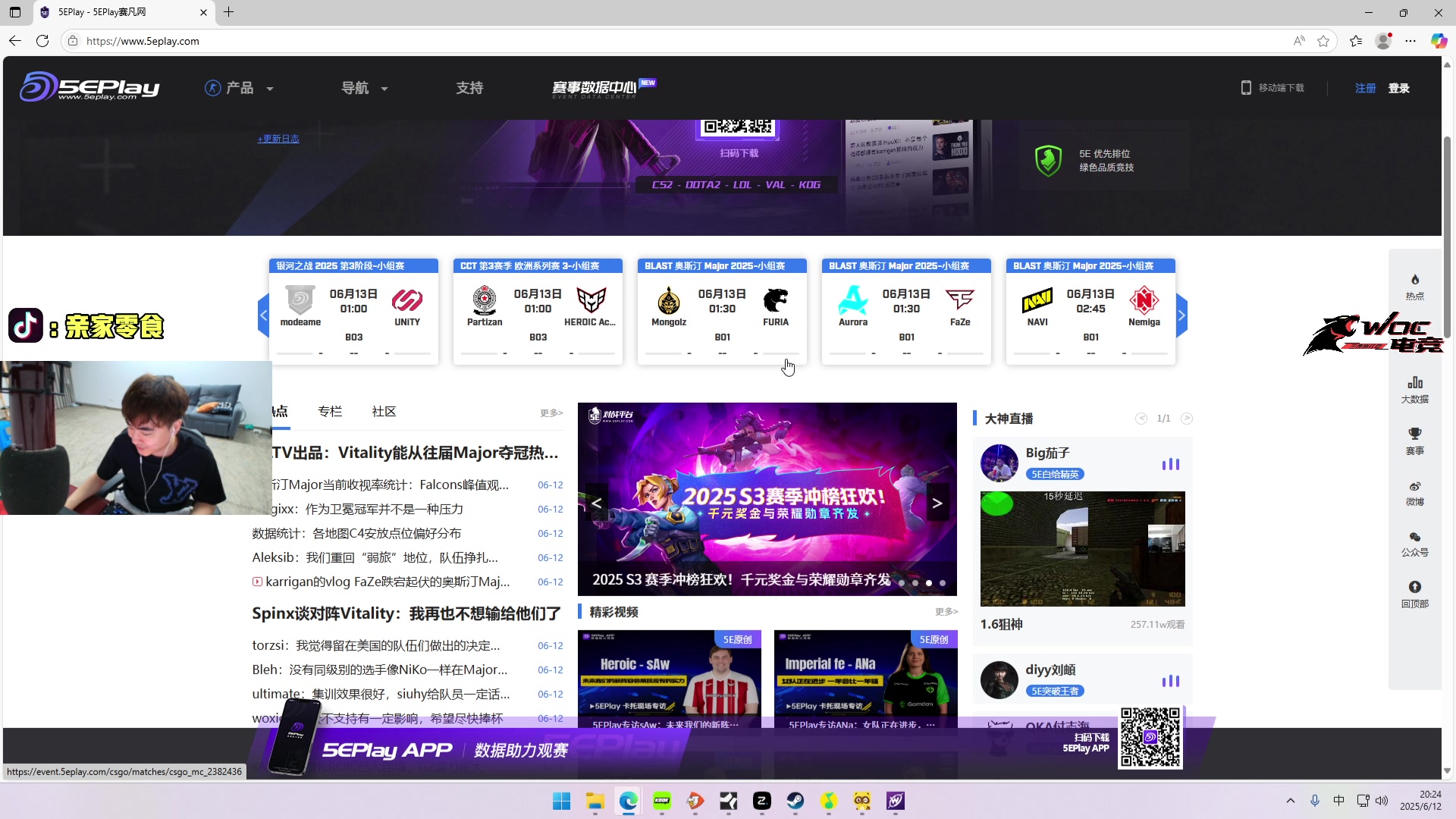This screenshot has height=819, width=1456.
Task: Open browser settings ellipsis menu
Action: [x=1410, y=41]
